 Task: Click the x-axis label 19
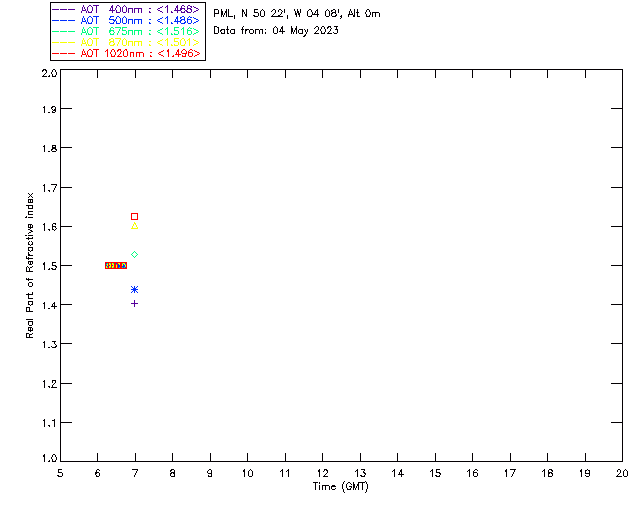(x=585, y=473)
